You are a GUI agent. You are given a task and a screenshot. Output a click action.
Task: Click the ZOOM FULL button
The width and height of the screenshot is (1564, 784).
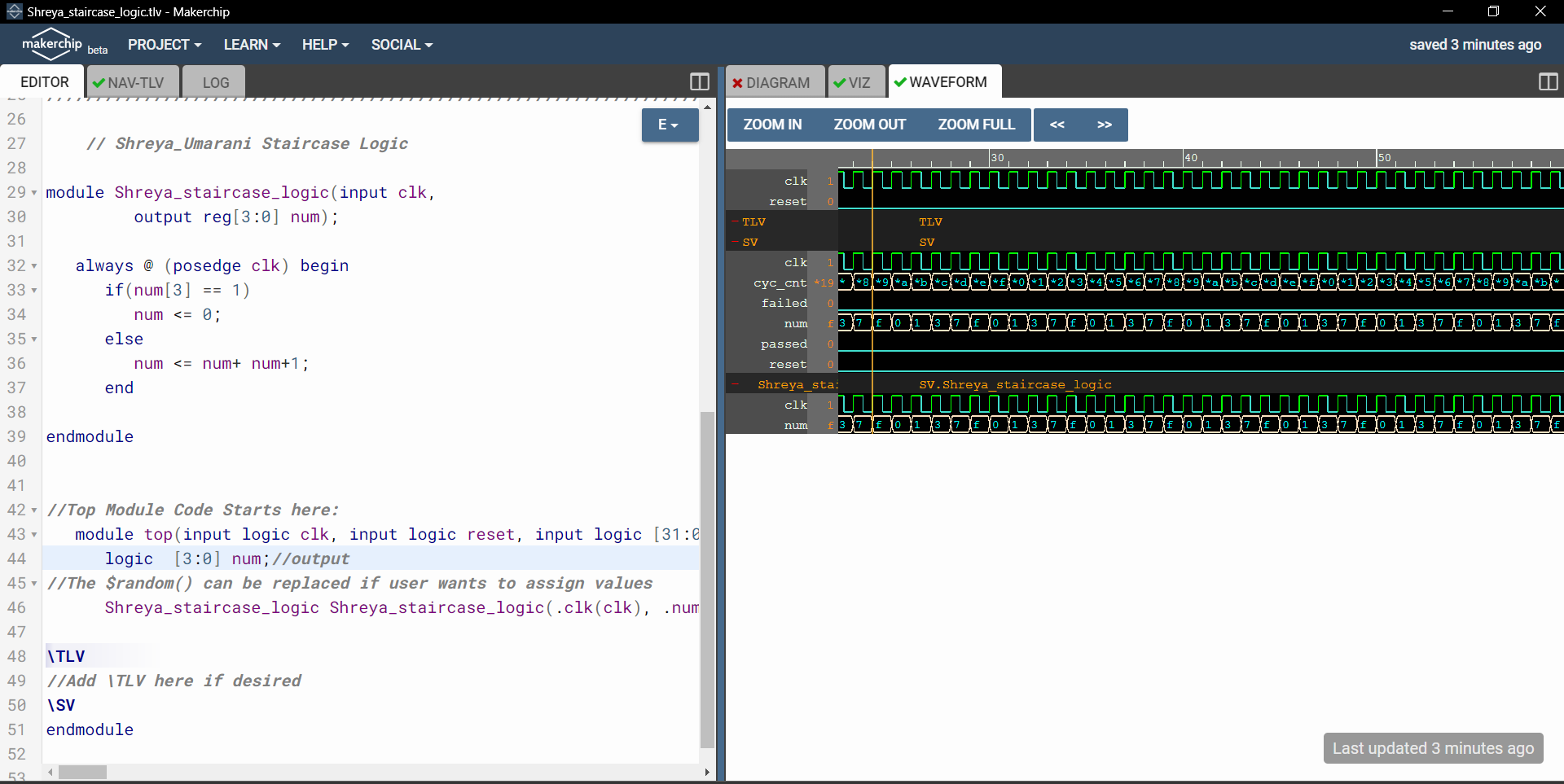(x=976, y=125)
